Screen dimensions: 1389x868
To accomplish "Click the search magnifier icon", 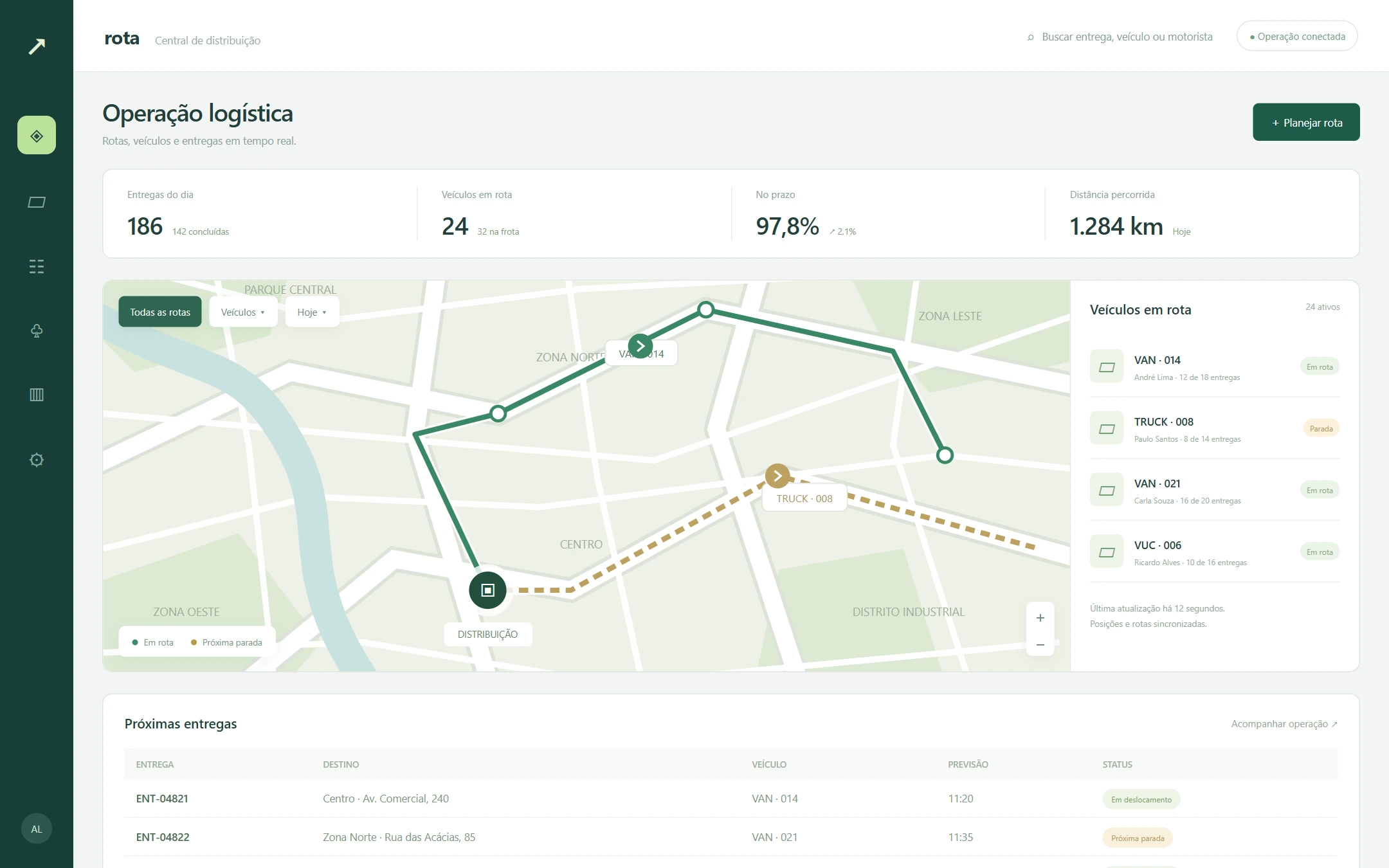I will click(1031, 37).
